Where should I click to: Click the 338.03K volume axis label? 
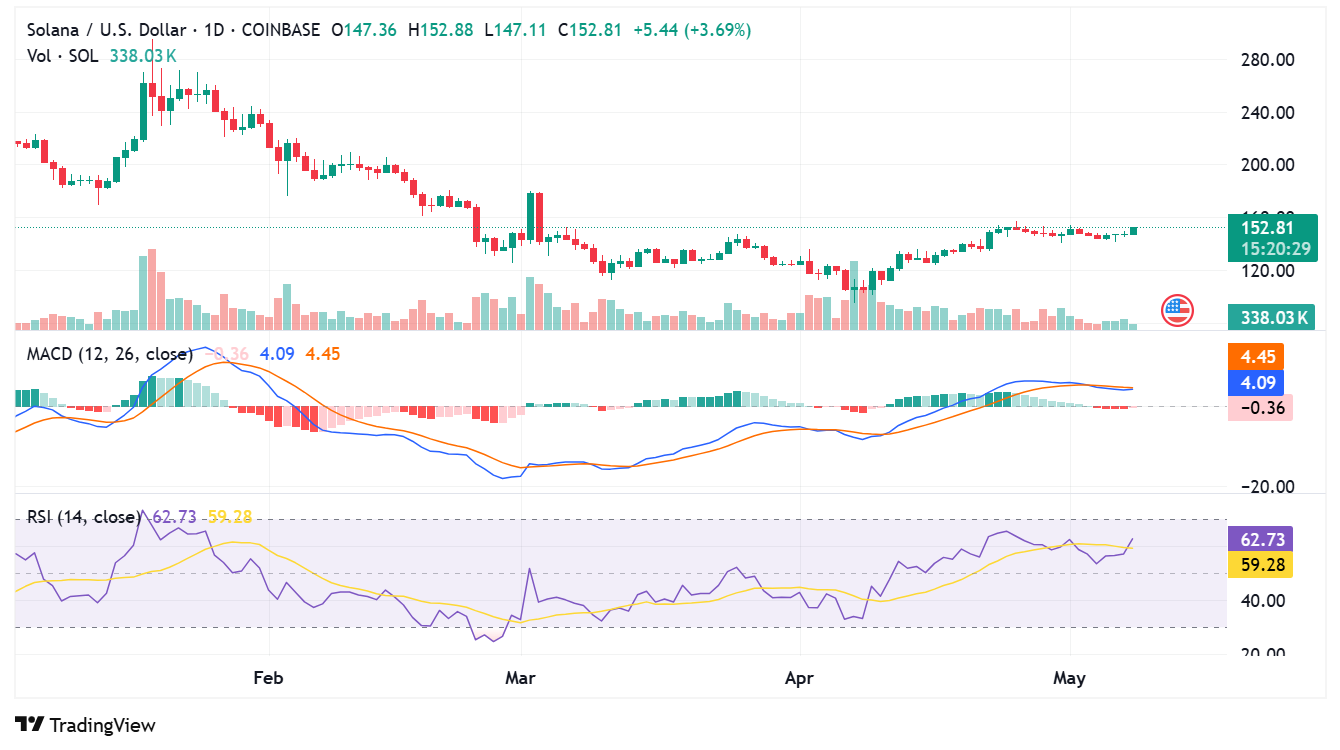point(1273,318)
